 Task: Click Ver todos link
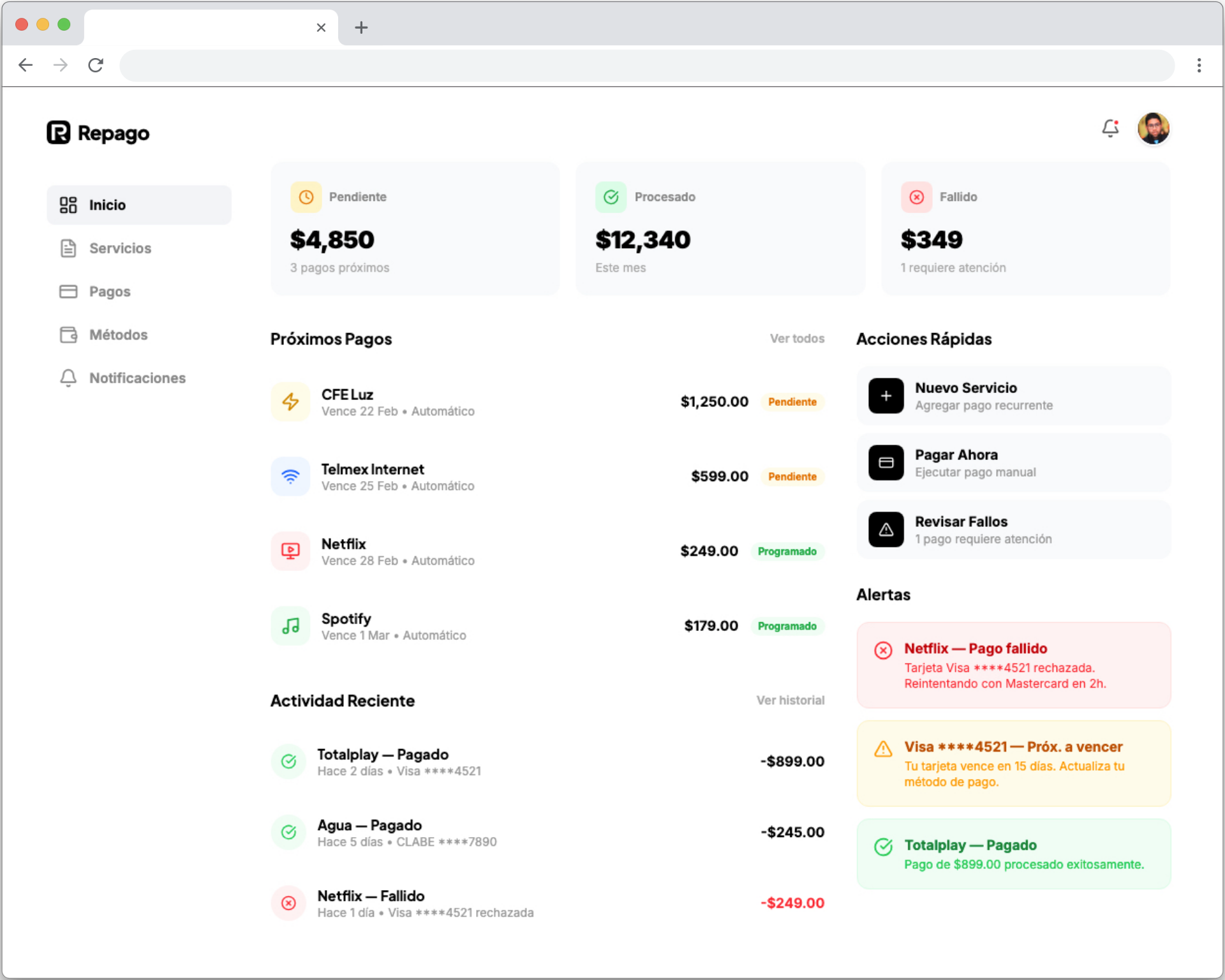coord(797,339)
